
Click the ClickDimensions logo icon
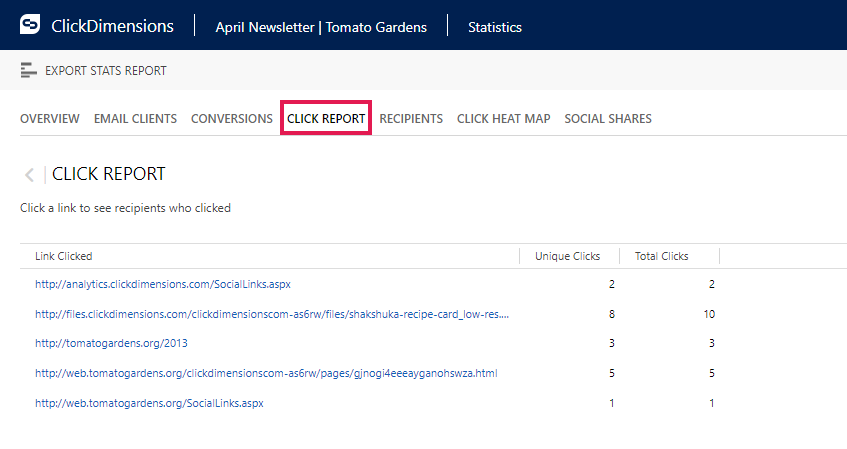pos(30,24)
